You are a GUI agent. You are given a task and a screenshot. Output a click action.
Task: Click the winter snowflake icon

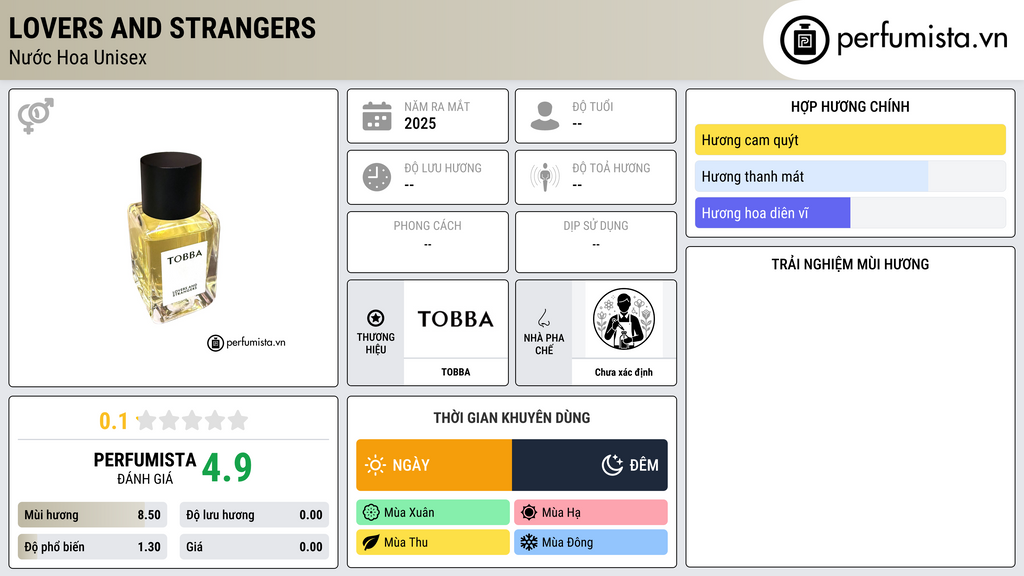click(x=529, y=542)
